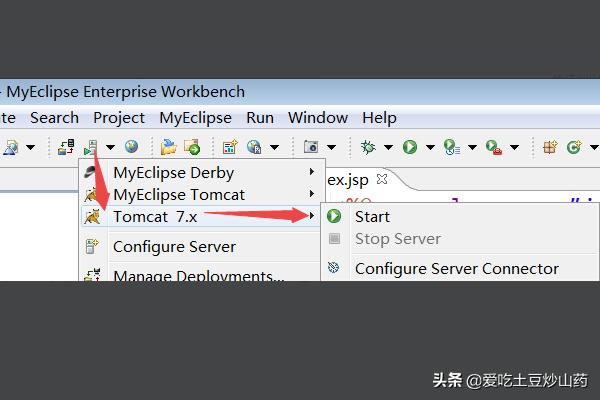Open the Window menu
The height and width of the screenshot is (400, 600).
[x=318, y=117]
